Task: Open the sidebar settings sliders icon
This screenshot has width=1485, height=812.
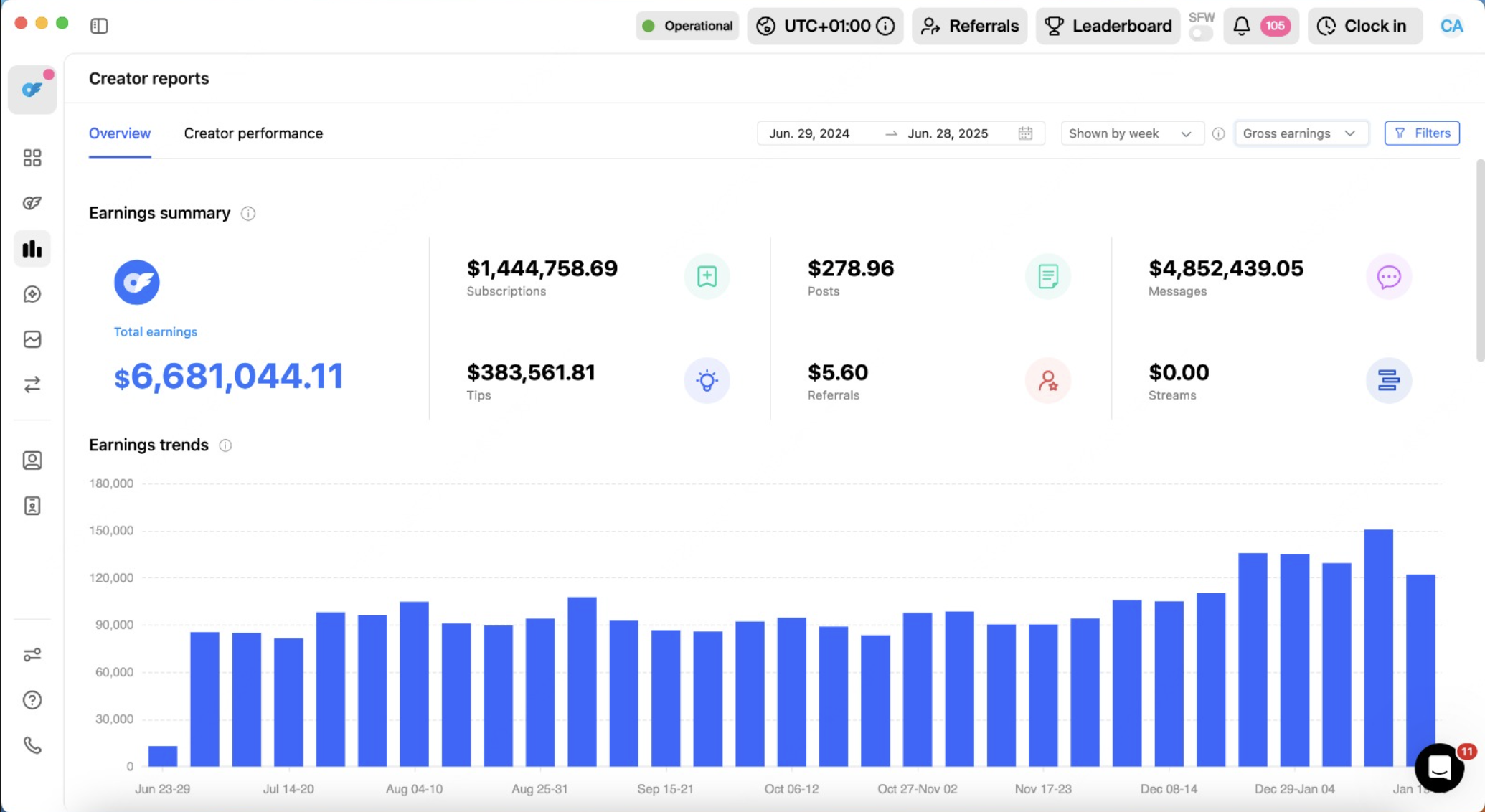Action: [32, 654]
